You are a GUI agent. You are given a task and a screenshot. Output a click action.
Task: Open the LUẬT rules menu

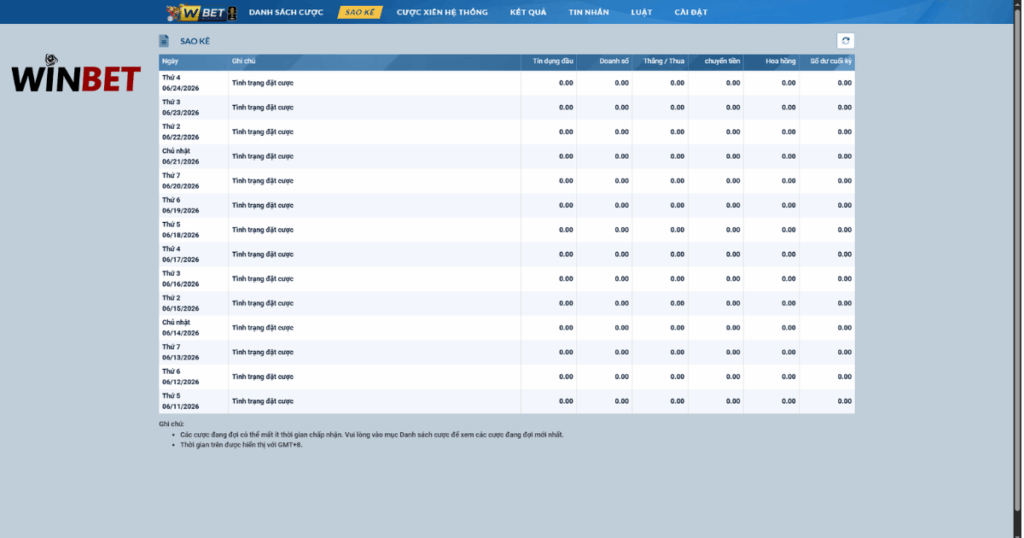[641, 12]
